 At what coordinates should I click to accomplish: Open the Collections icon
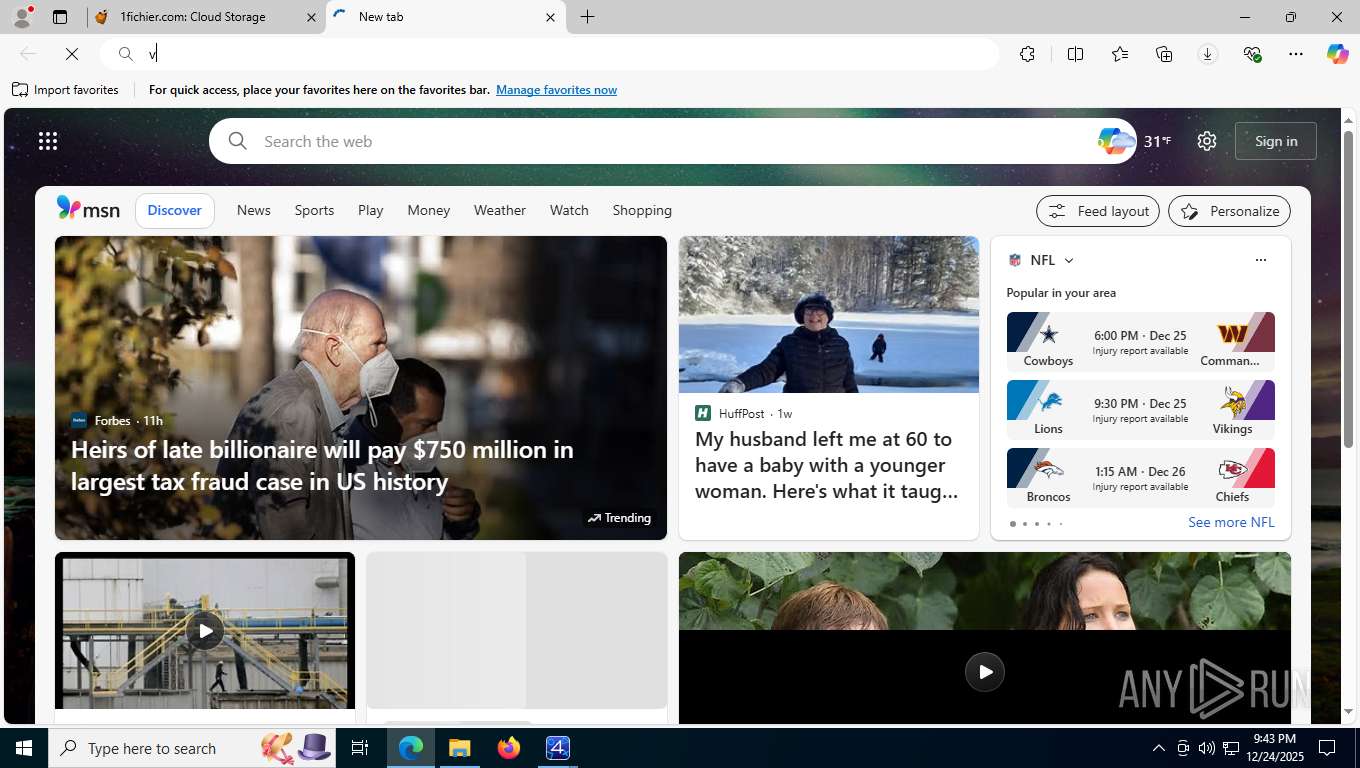coord(1164,54)
